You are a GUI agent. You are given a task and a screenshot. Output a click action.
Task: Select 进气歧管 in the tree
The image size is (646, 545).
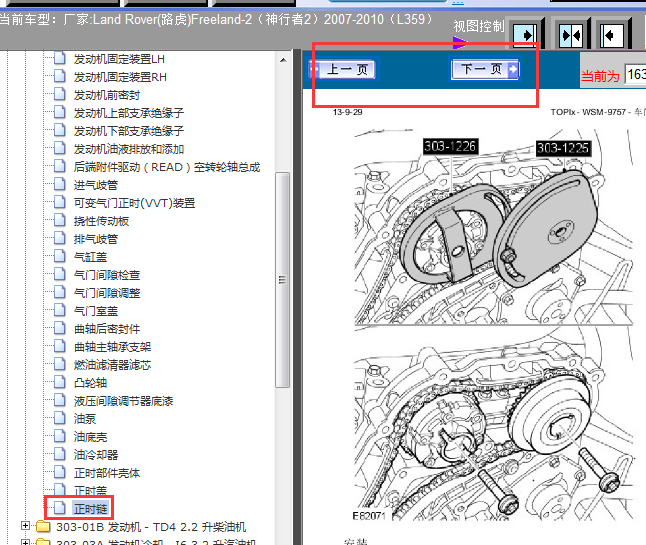(x=96, y=185)
